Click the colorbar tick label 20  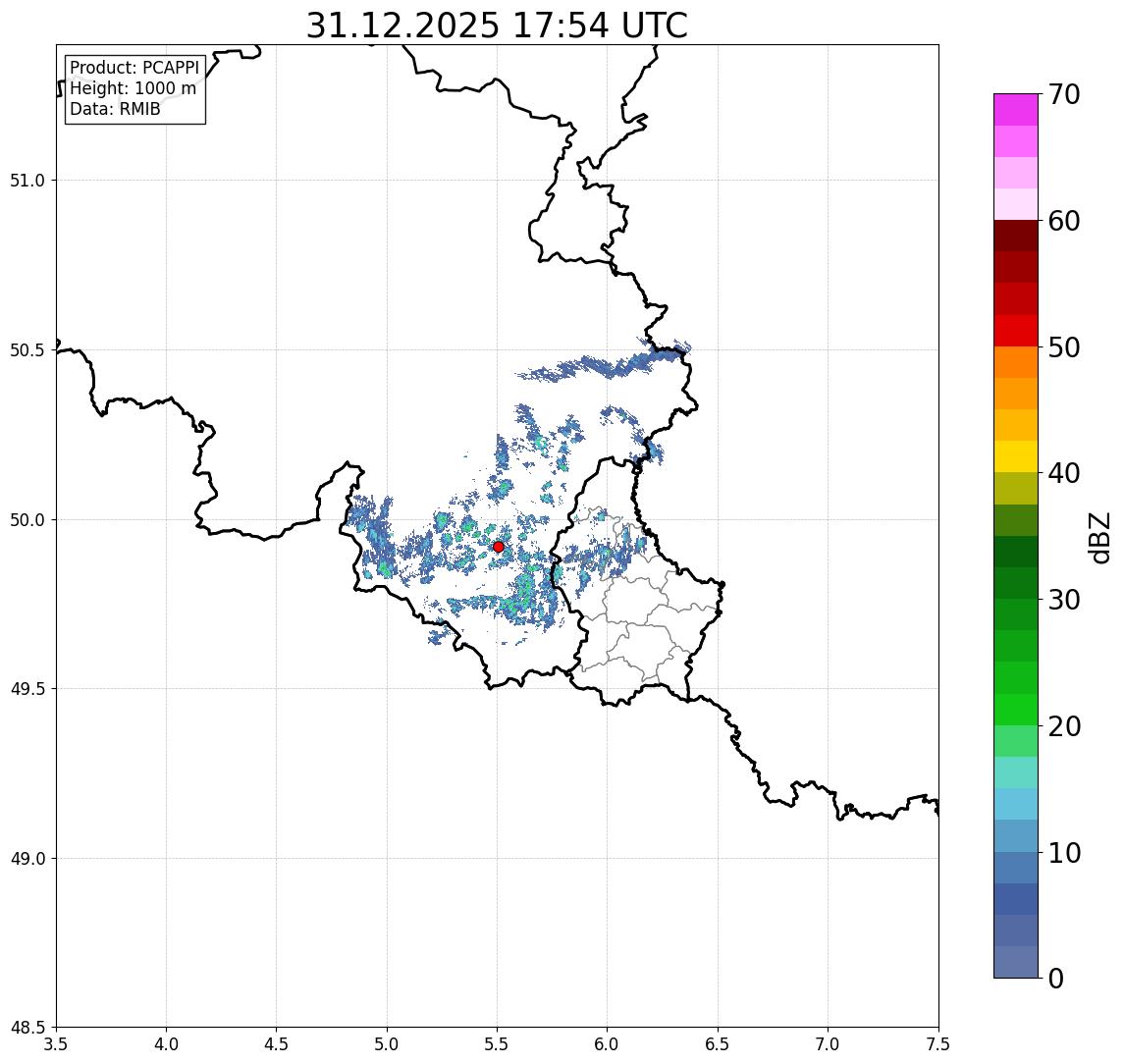tap(1064, 725)
